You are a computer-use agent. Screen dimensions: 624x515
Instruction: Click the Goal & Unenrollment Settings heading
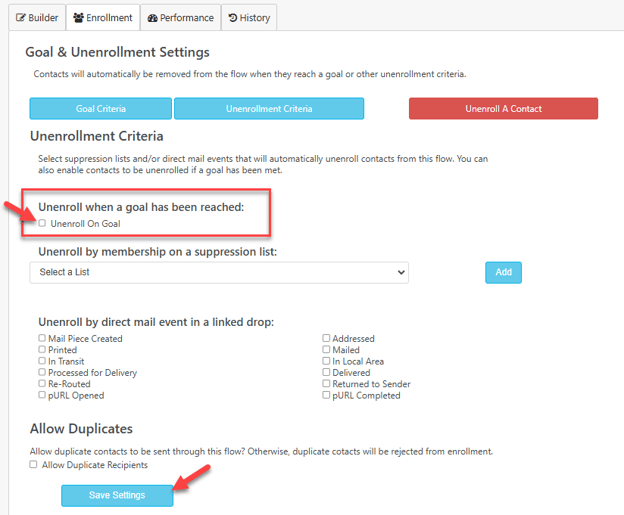pos(117,52)
